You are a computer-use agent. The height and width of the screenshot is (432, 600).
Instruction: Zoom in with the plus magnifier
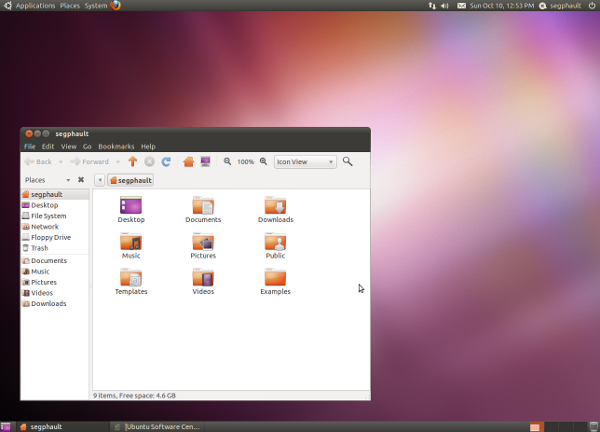coord(264,161)
